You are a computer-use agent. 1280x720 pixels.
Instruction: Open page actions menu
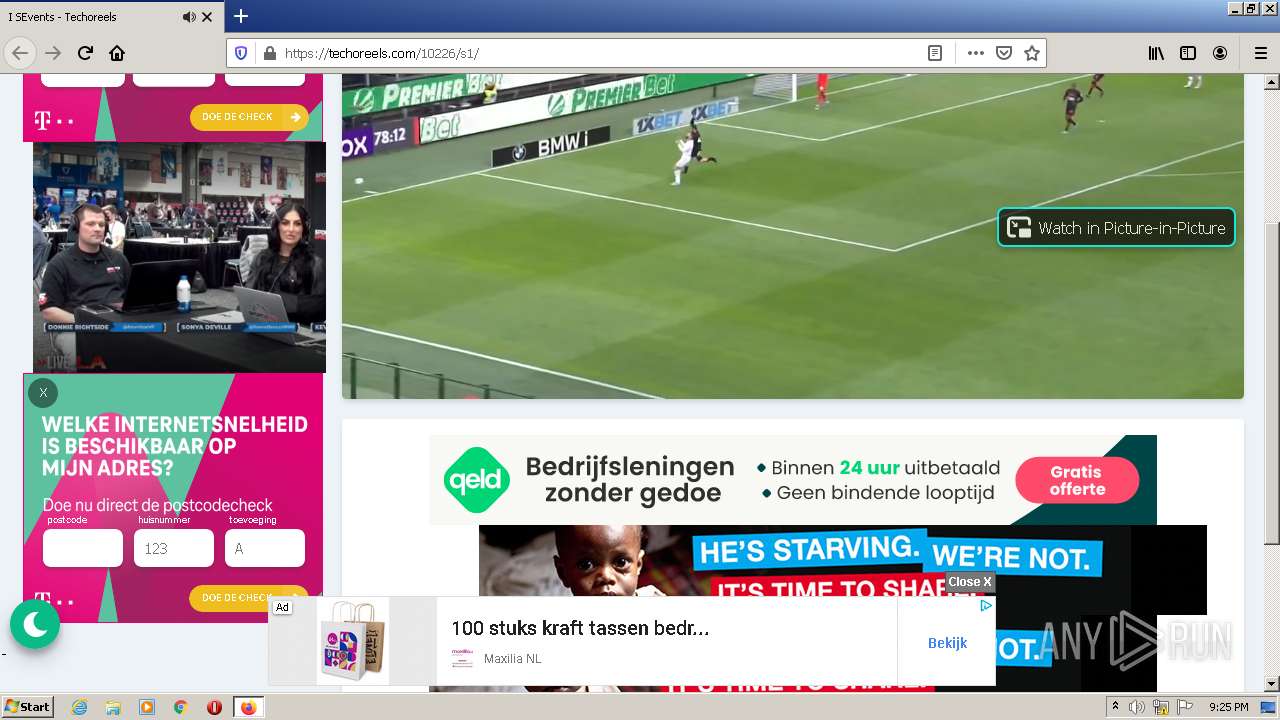(976, 53)
